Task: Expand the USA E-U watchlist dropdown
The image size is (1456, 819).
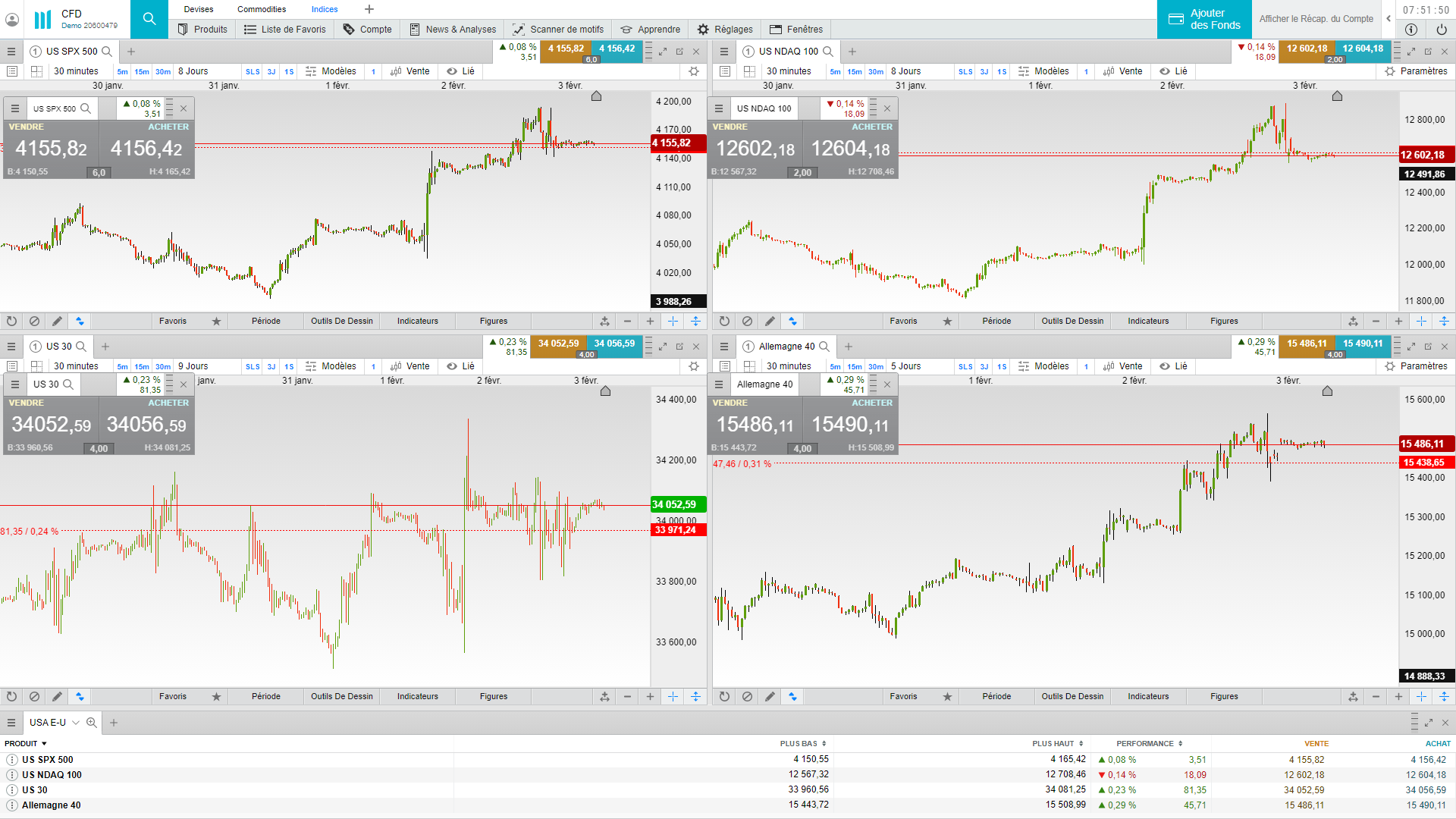Action: (76, 723)
